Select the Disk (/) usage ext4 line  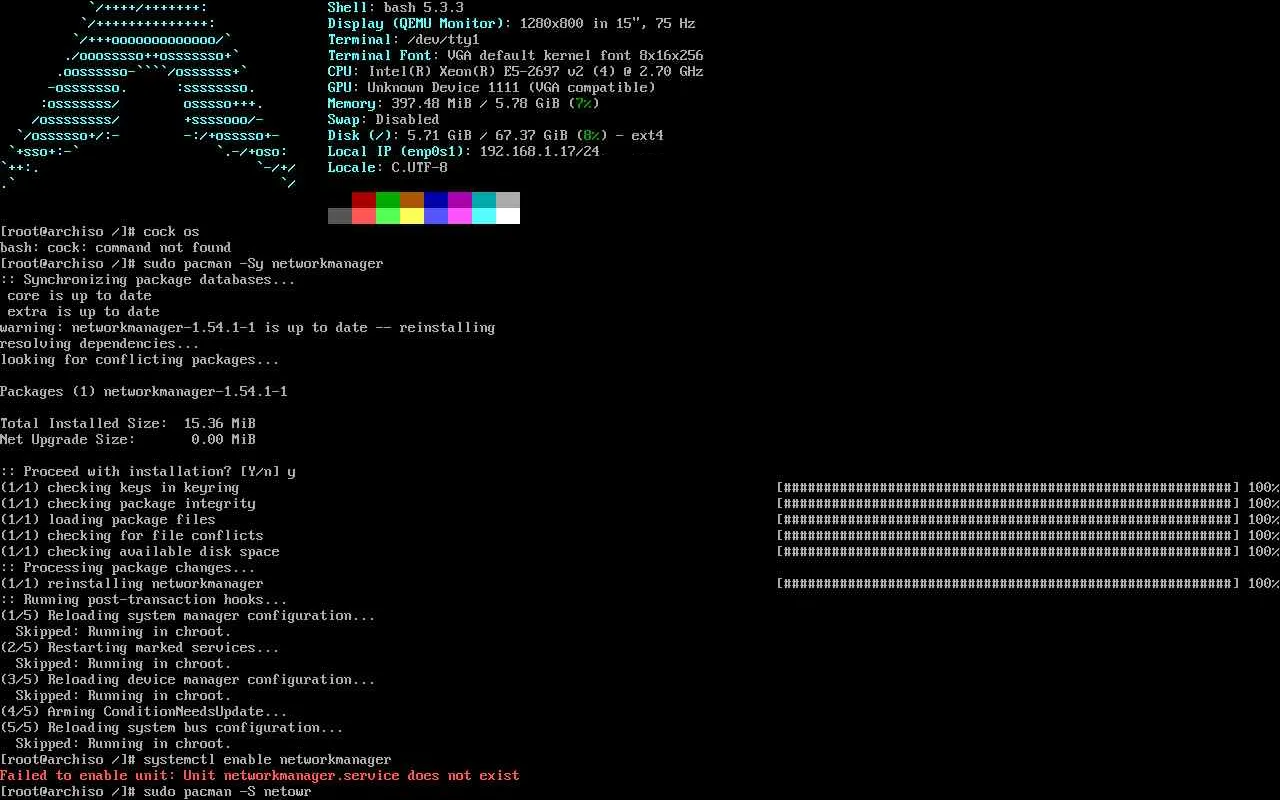[495, 136]
